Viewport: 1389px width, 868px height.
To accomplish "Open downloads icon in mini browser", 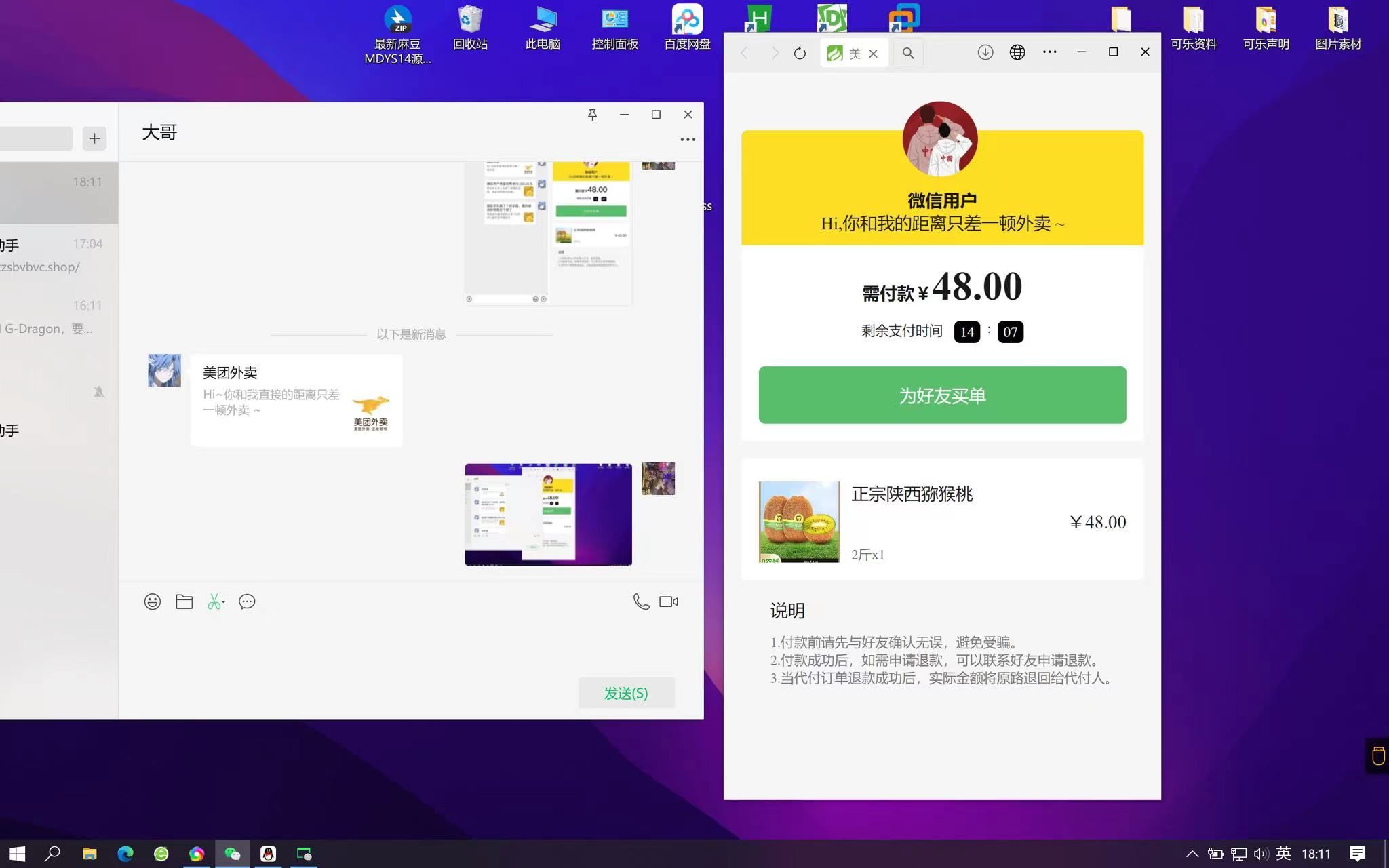I will click(x=985, y=52).
